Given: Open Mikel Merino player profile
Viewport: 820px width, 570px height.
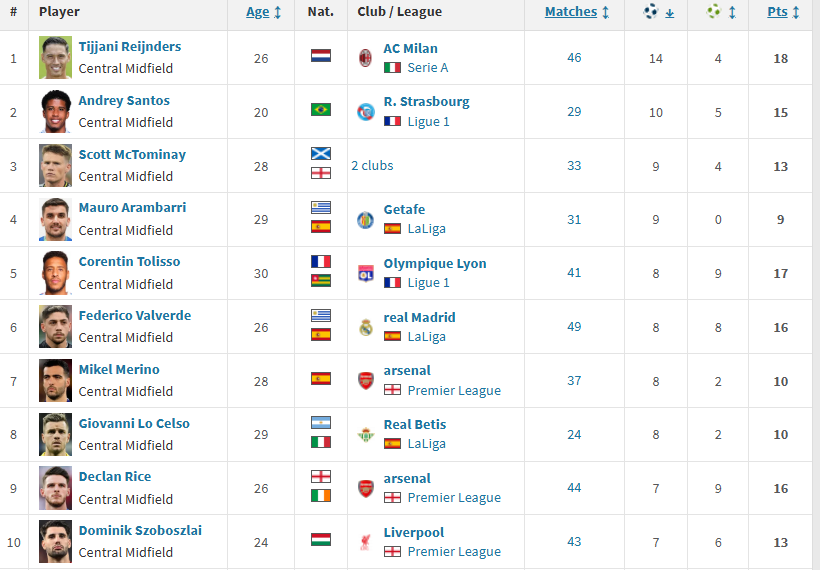Looking at the screenshot, I should pos(119,369).
